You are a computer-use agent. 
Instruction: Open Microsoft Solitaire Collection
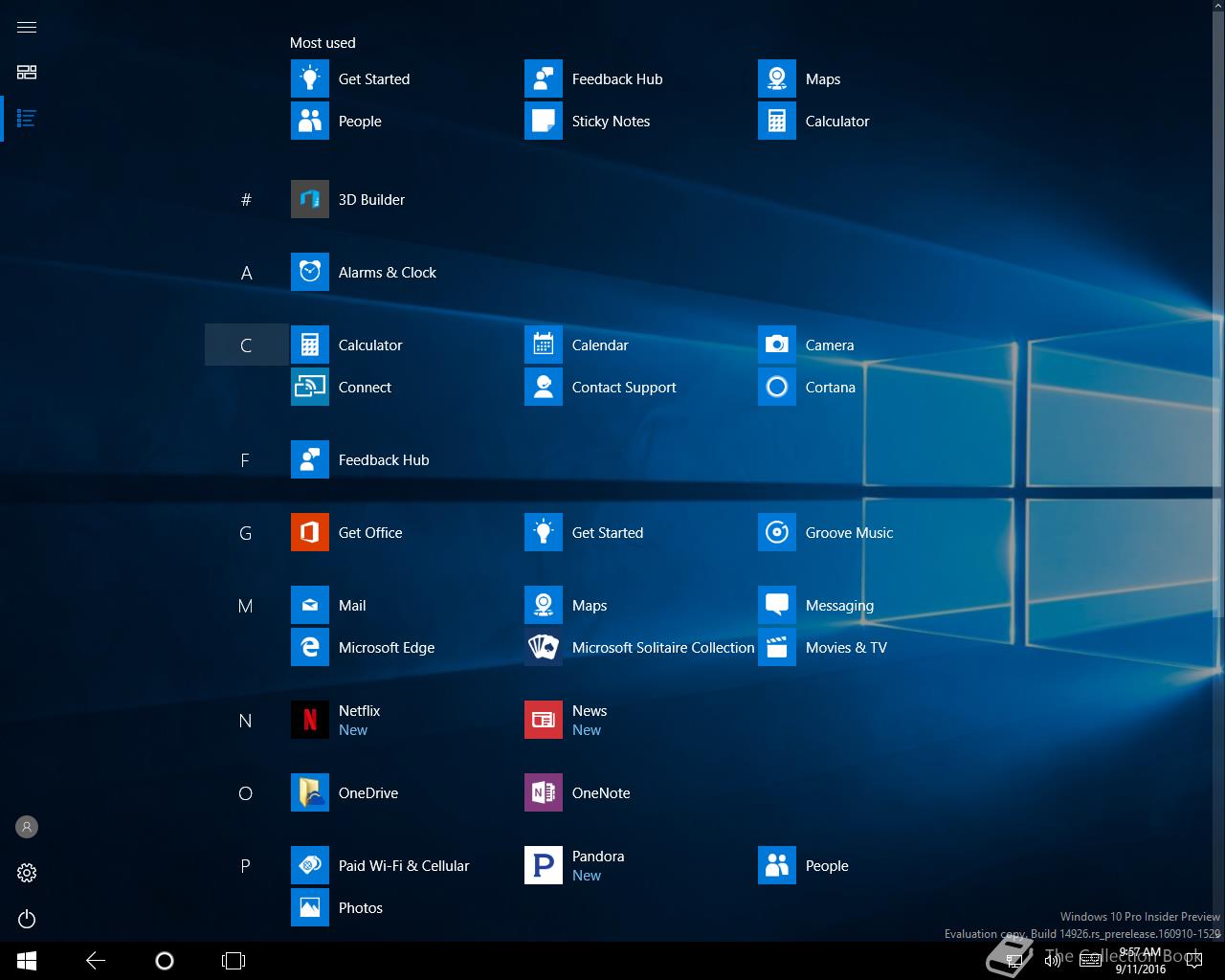tap(639, 647)
